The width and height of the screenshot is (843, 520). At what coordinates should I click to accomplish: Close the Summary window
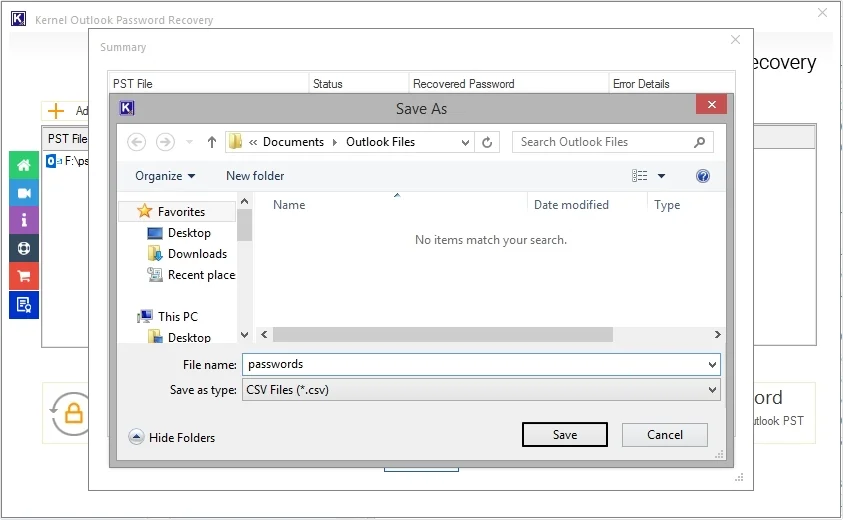coord(735,39)
